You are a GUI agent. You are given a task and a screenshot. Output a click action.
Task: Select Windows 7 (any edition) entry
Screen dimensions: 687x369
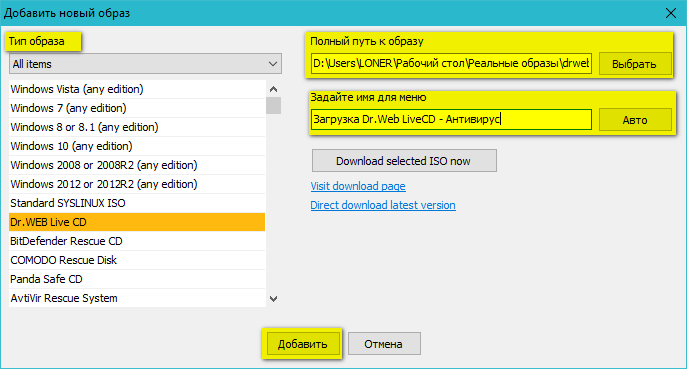tap(137, 108)
